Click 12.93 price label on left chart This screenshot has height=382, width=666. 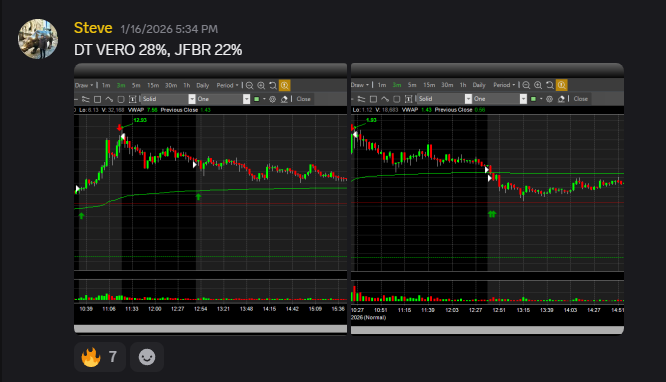[x=140, y=120]
